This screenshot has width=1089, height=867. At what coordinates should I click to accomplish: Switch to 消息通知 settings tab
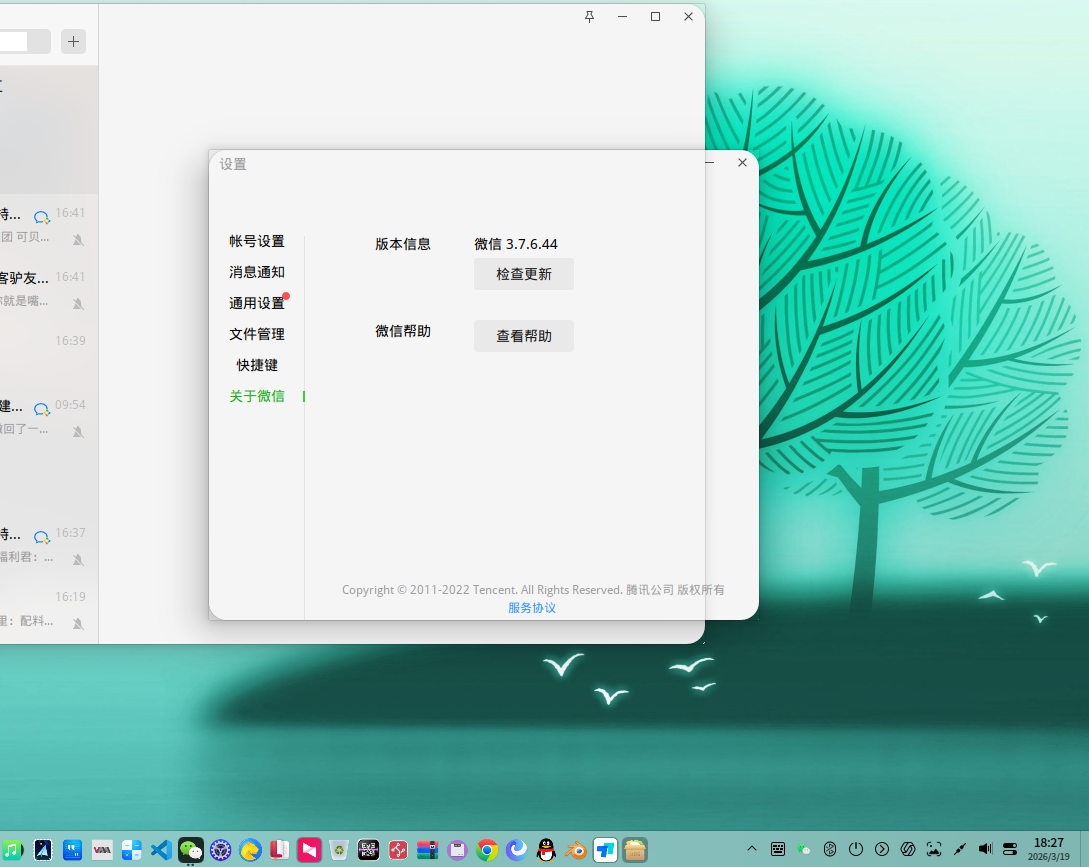[257, 272]
